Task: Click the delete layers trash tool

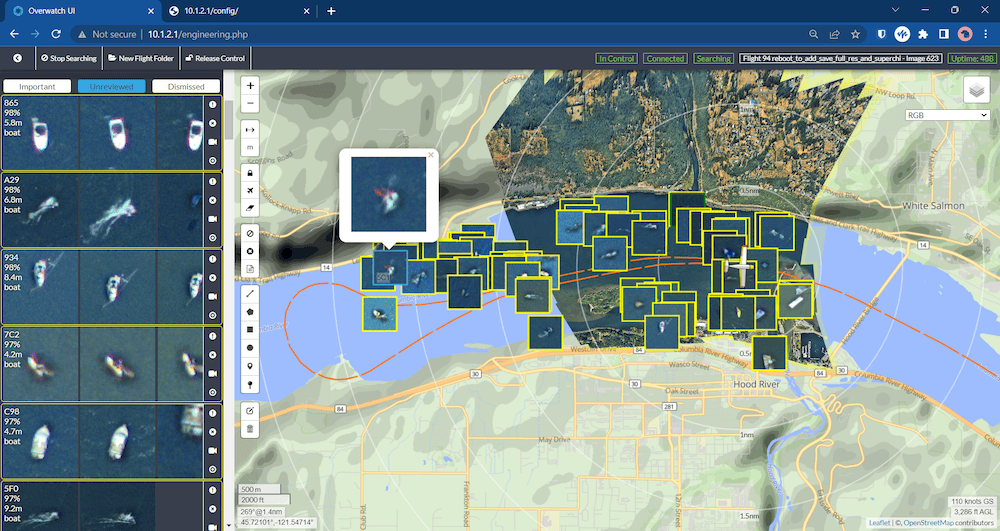Action: tap(250, 428)
